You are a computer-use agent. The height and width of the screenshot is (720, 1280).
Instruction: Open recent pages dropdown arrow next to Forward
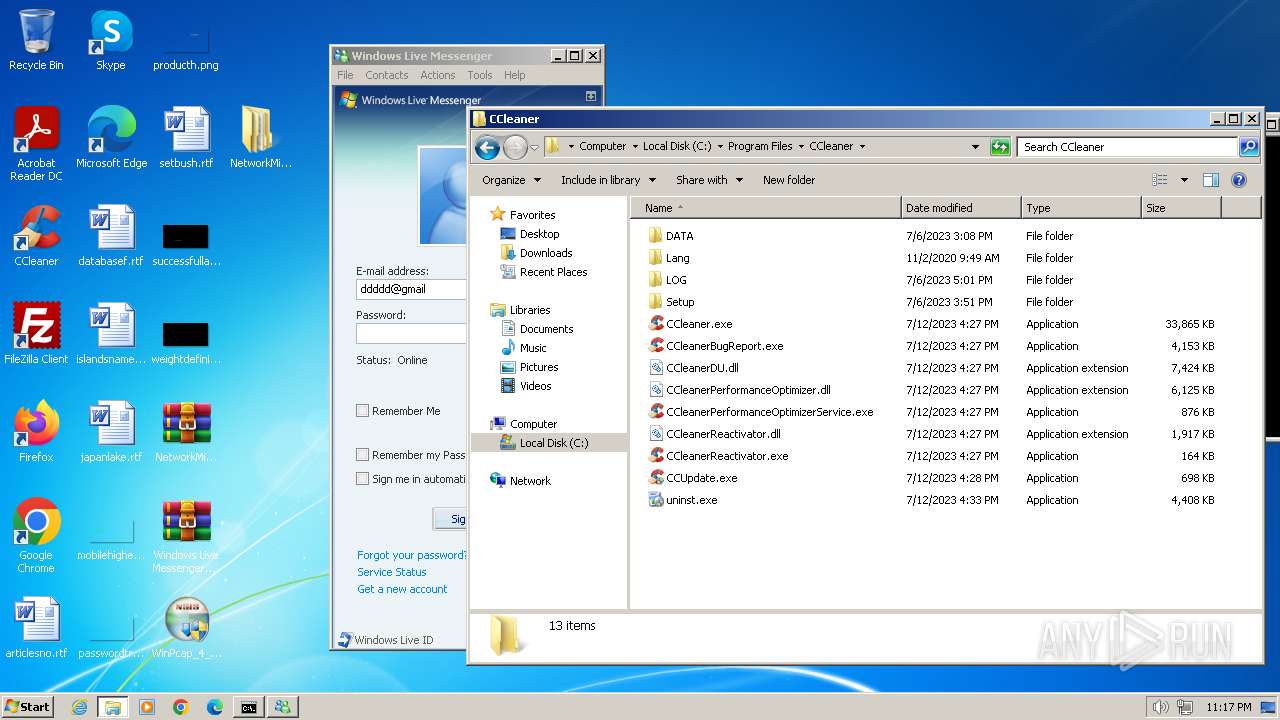click(x=534, y=148)
